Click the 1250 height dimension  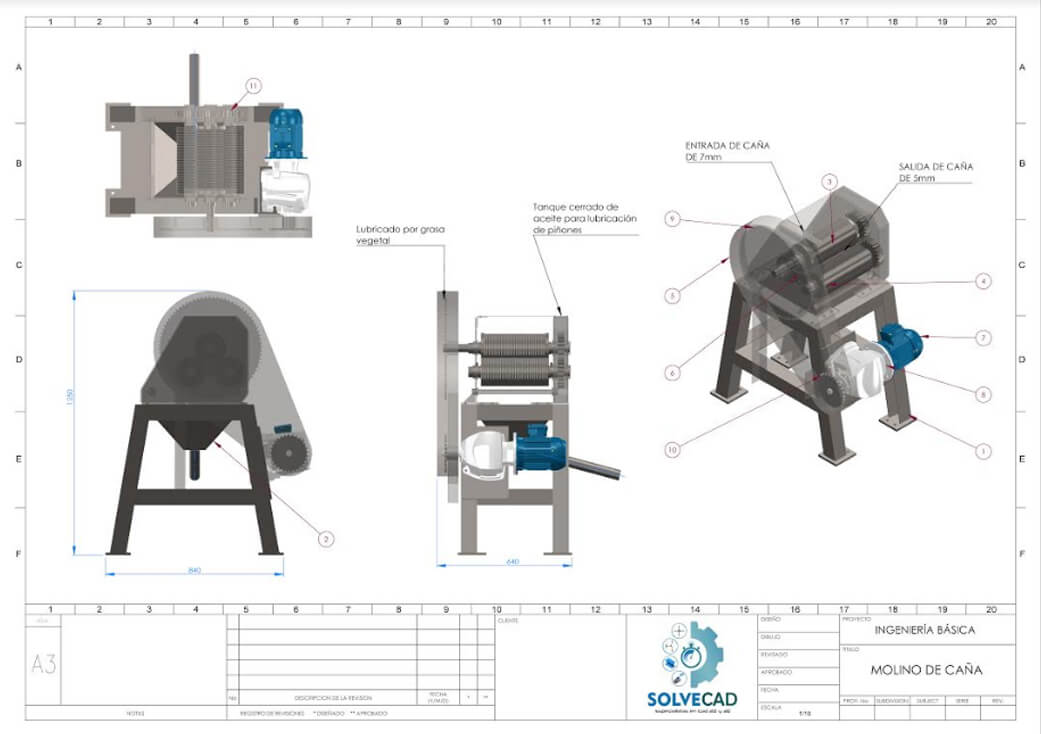(x=70, y=397)
